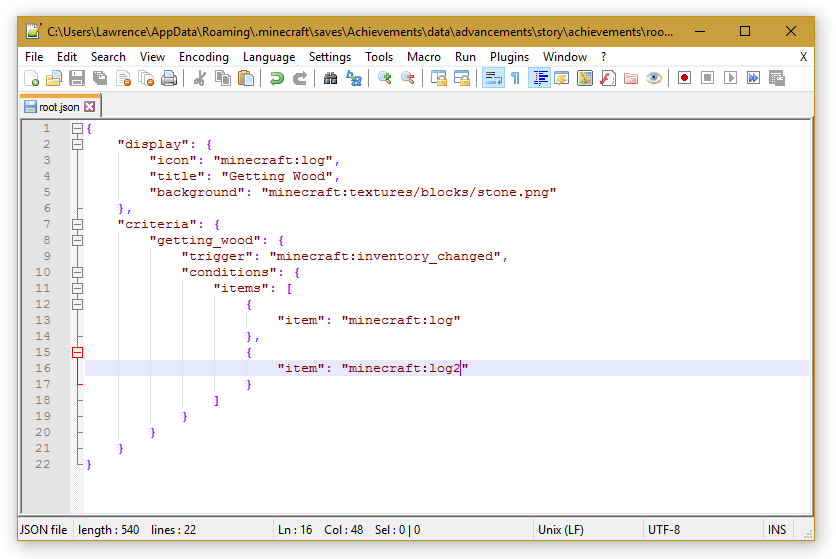Click the Zoom In magnifier icon
The height and width of the screenshot is (559, 836).
click(384, 78)
